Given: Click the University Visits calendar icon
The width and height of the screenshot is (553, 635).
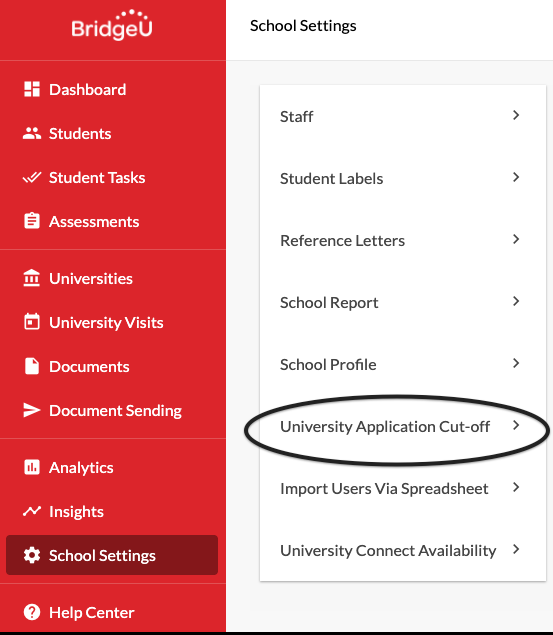Looking at the screenshot, I should [x=32, y=322].
